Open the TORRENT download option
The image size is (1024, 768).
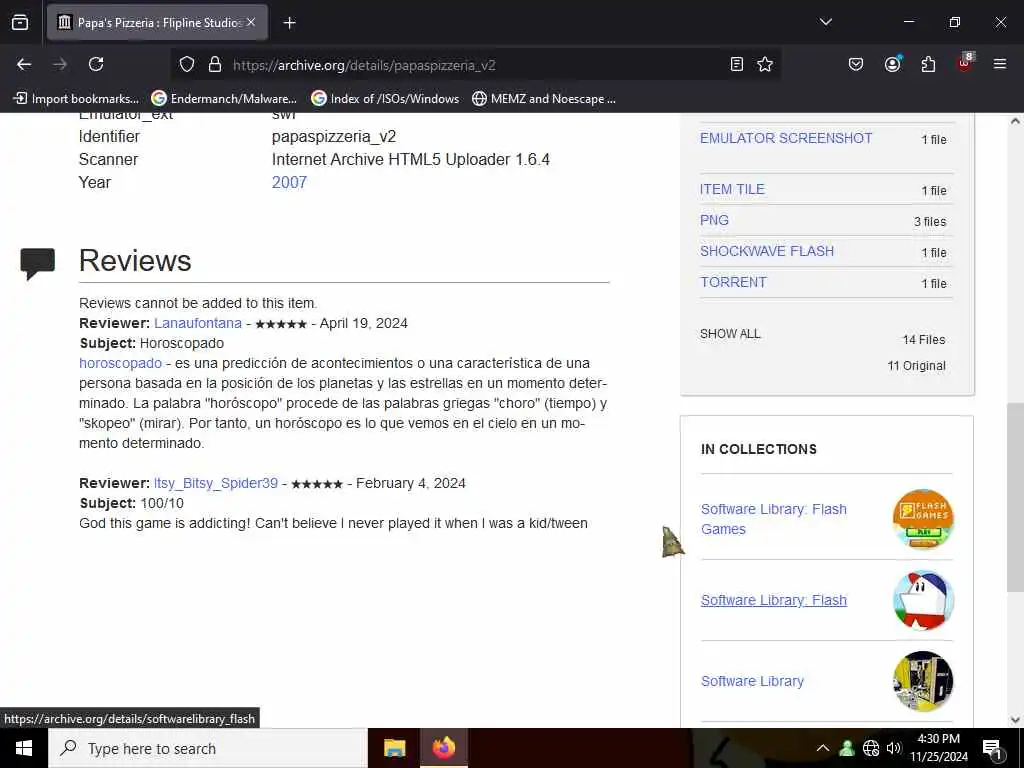[733, 282]
